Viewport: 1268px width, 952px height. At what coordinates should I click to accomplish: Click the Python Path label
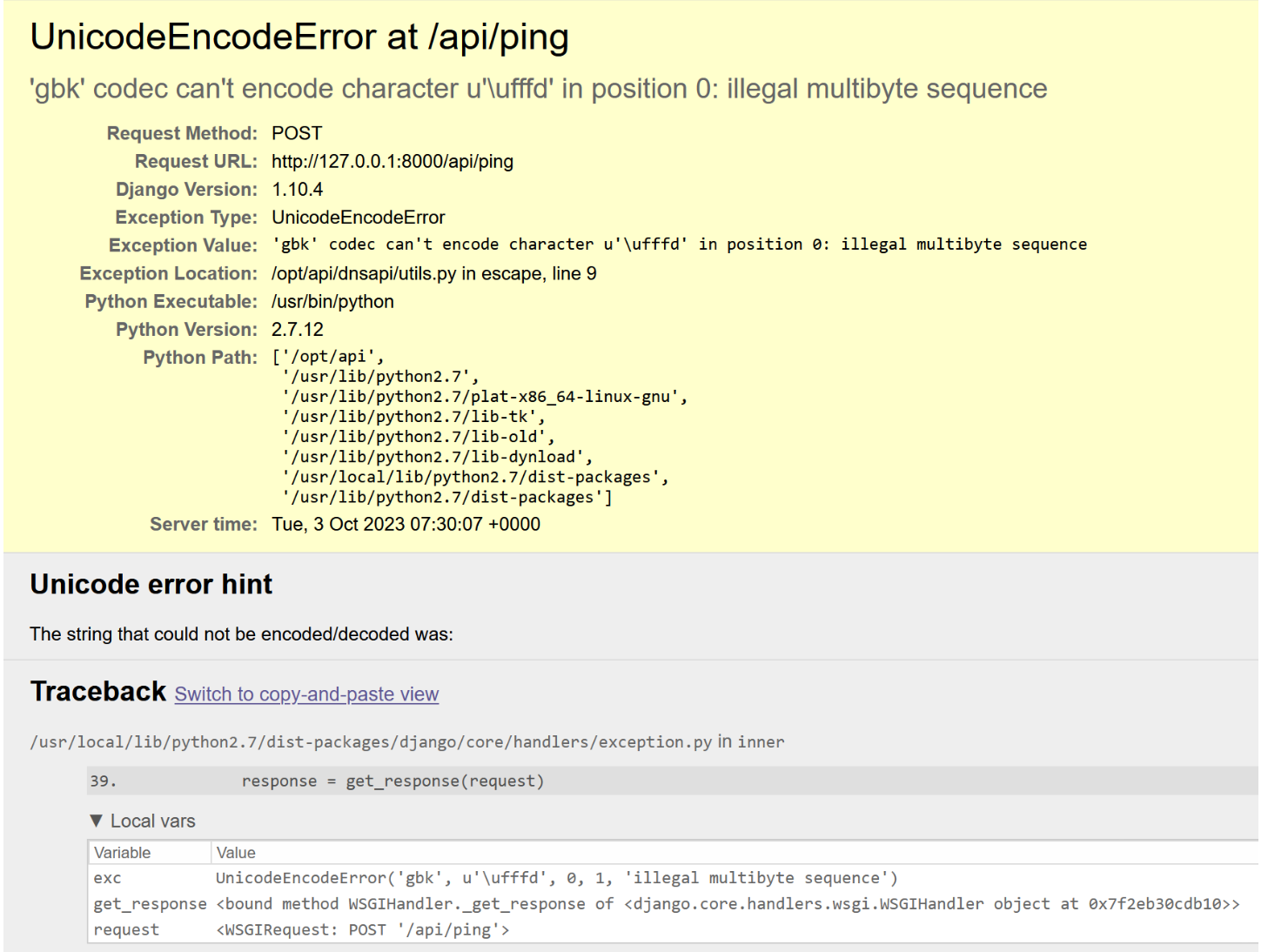(200, 358)
